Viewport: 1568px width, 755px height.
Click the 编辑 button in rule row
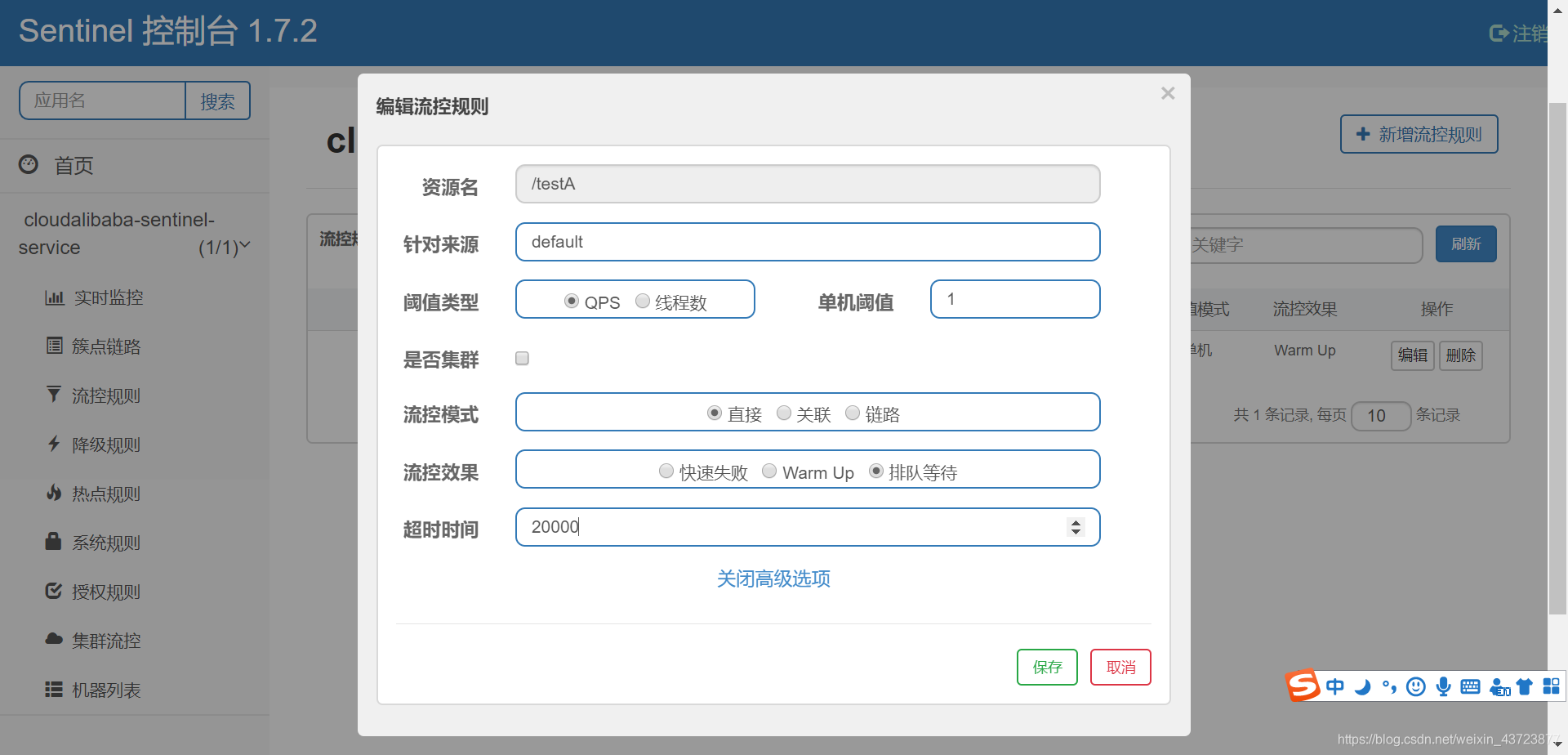click(x=1413, y=355)
